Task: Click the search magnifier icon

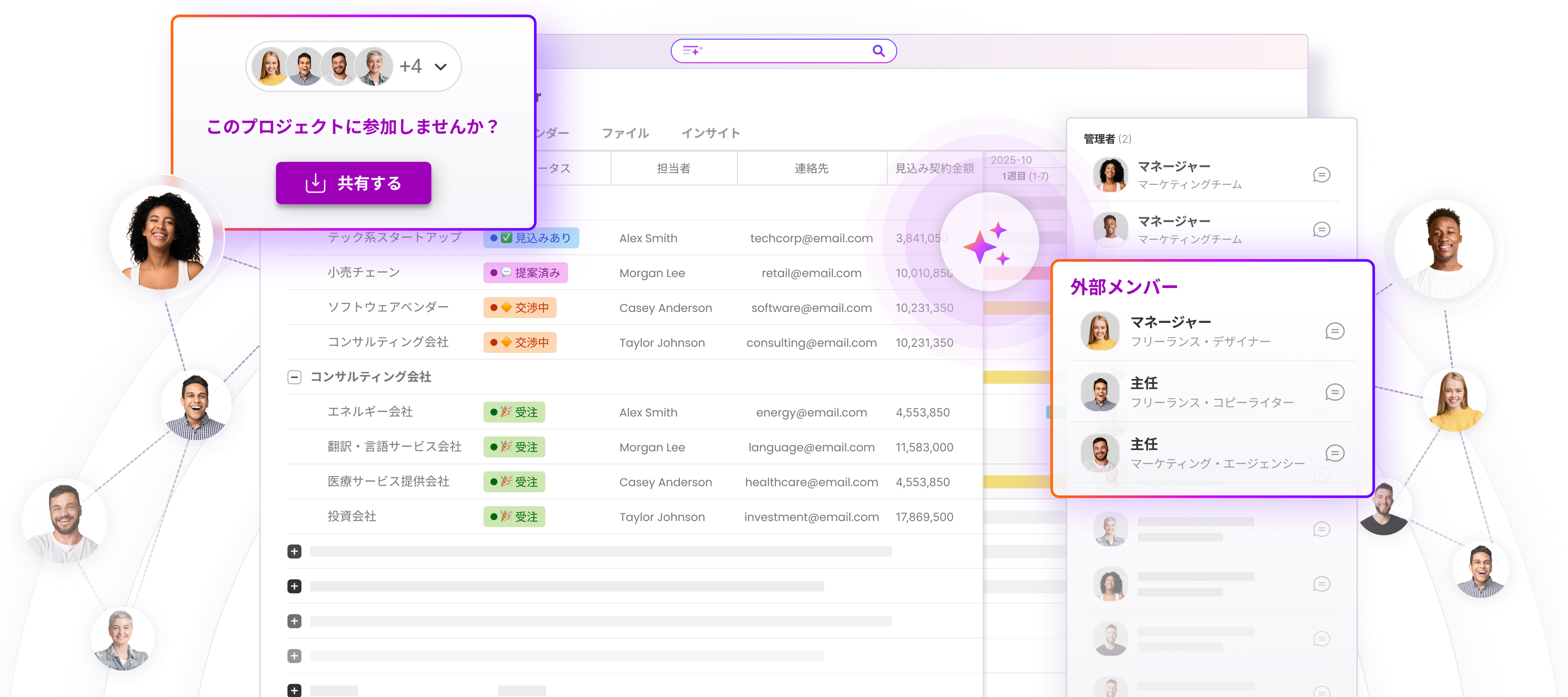Action: click(x=879, y=51)
